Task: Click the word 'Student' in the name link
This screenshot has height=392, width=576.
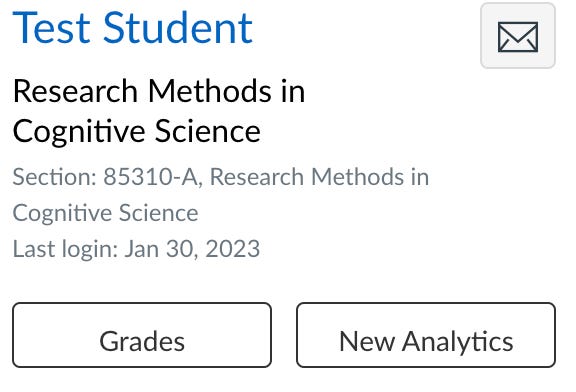Action: point(178,28)
